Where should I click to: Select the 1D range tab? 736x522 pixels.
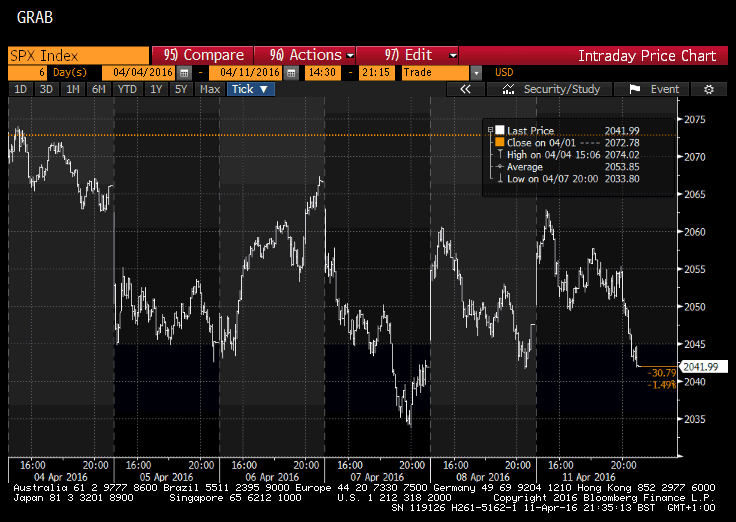(x=20, y=89)
